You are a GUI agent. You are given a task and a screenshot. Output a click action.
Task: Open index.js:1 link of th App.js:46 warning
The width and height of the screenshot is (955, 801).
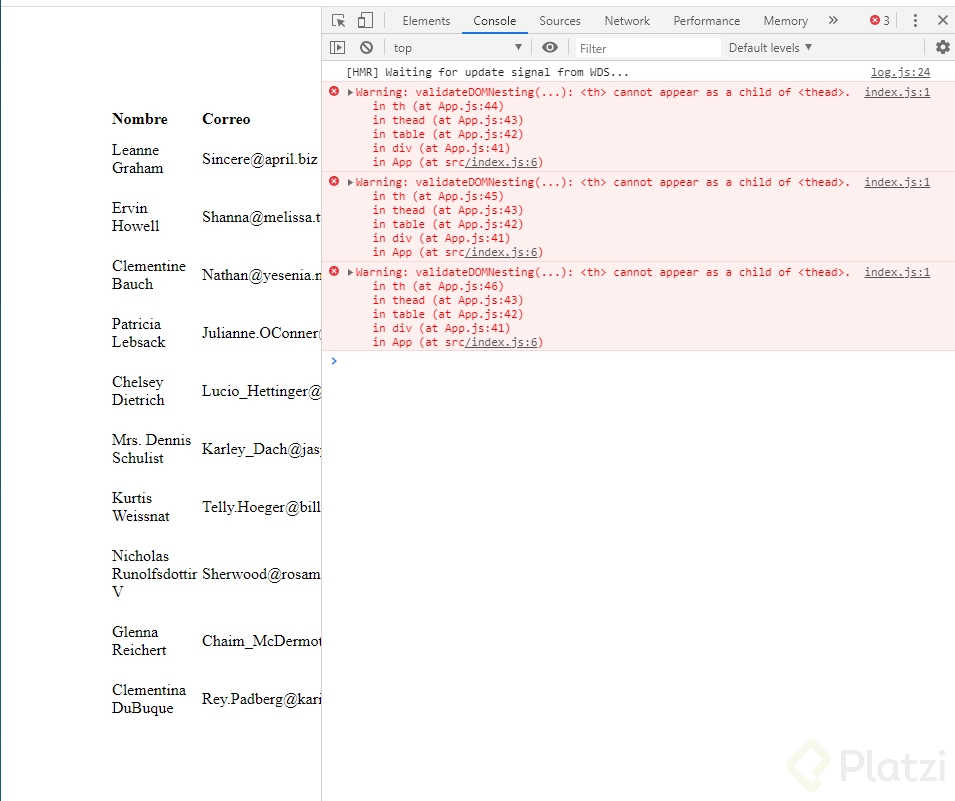point(897,272)
